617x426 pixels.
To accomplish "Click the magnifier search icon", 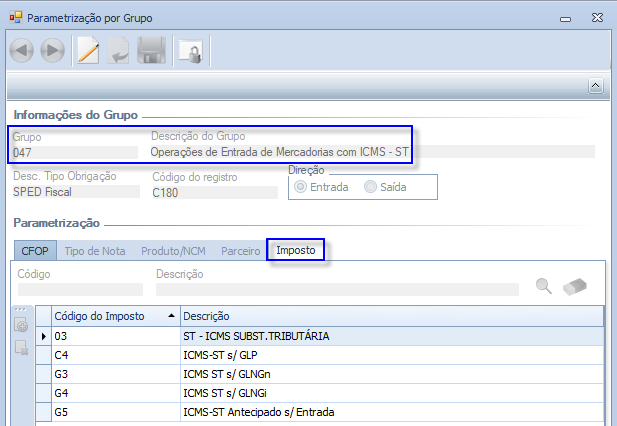I will coord(543,286).
